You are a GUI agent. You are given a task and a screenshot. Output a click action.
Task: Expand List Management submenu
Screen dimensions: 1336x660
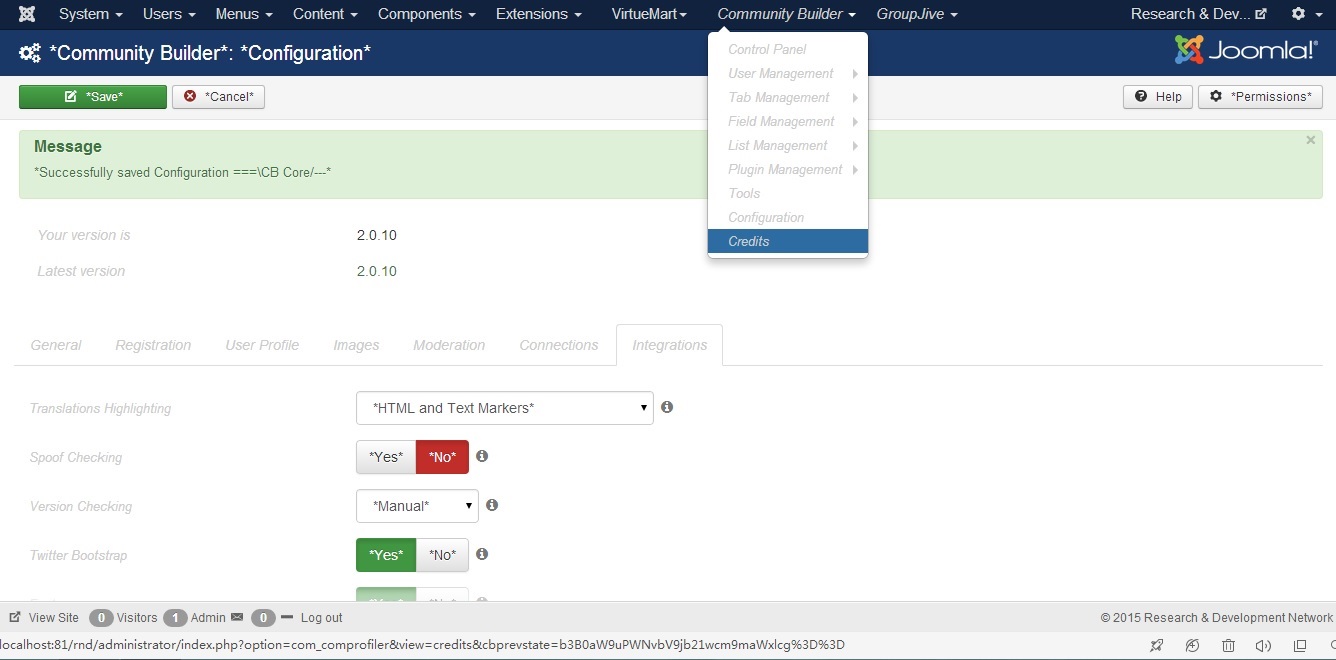(788, 145)
